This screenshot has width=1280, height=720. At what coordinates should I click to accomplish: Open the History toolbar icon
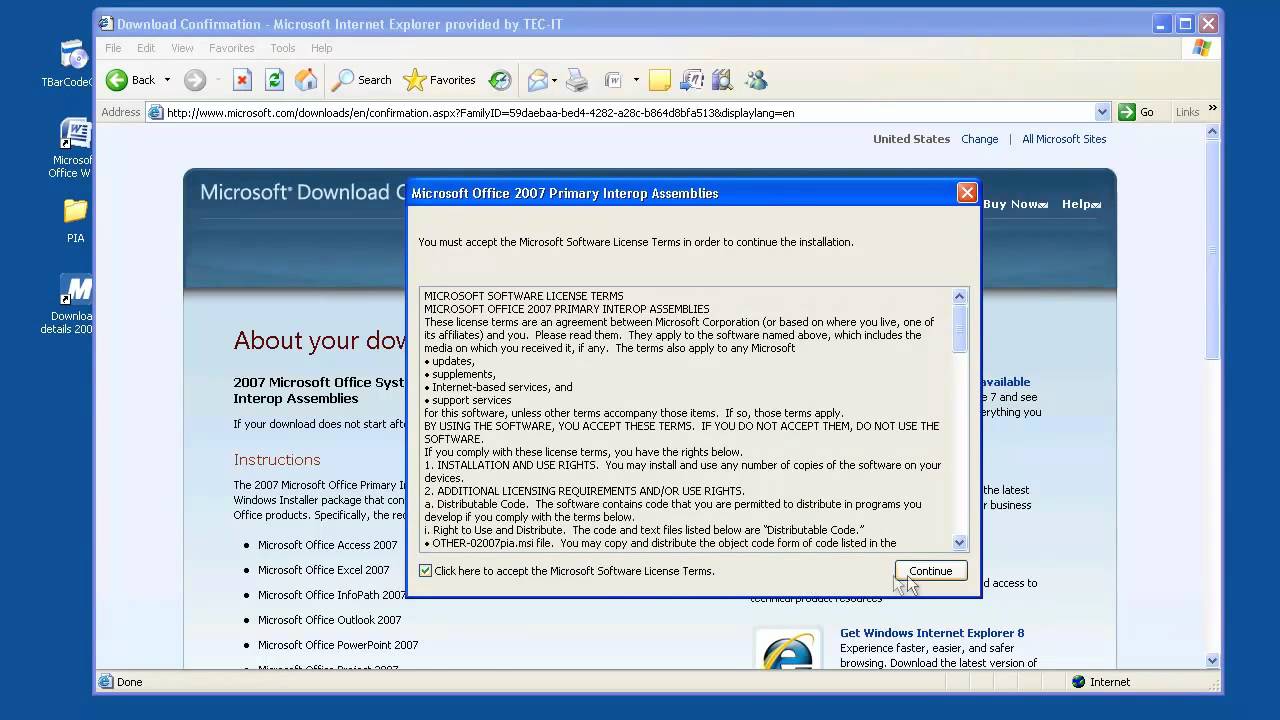click(500, 80)
